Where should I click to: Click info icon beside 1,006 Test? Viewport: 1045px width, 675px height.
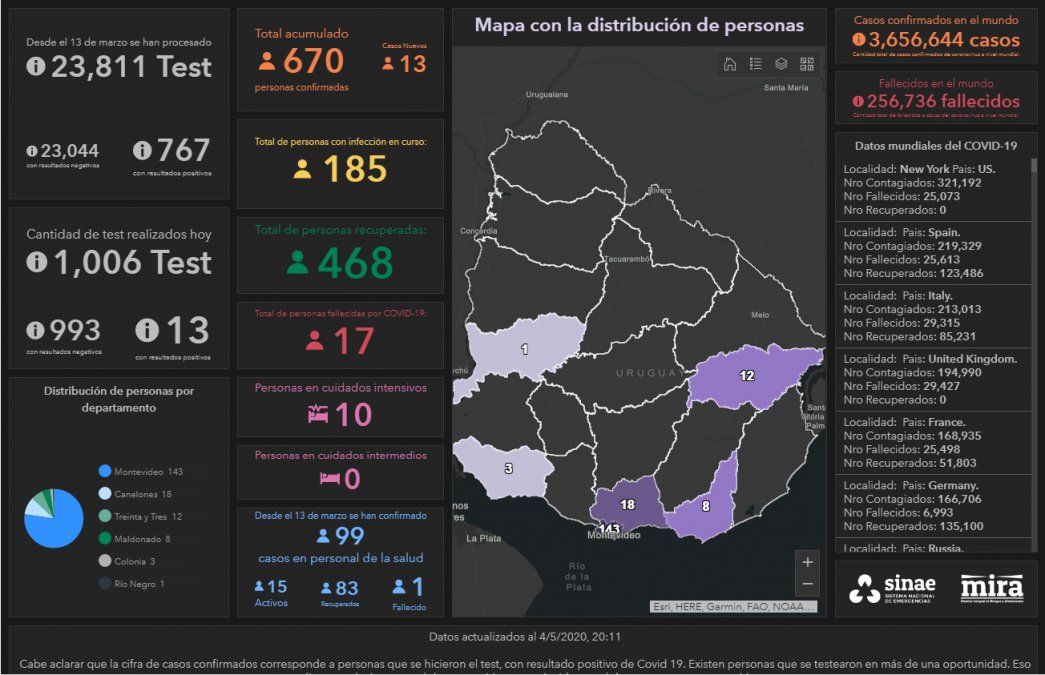tap(36, 263)
